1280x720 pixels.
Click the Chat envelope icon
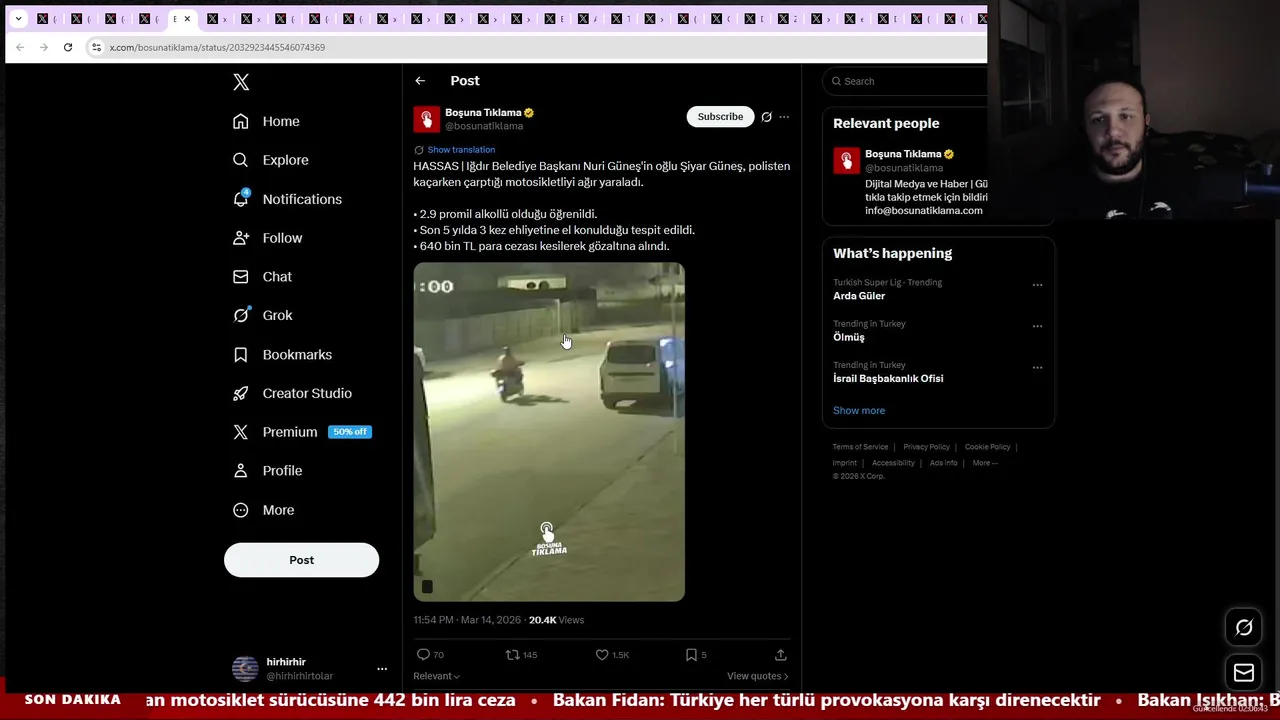241,277
